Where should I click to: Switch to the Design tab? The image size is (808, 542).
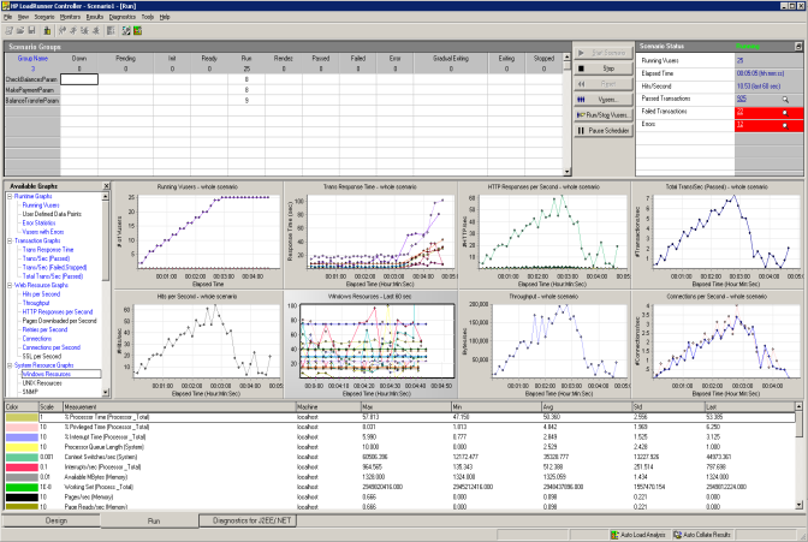coord(56,521)
